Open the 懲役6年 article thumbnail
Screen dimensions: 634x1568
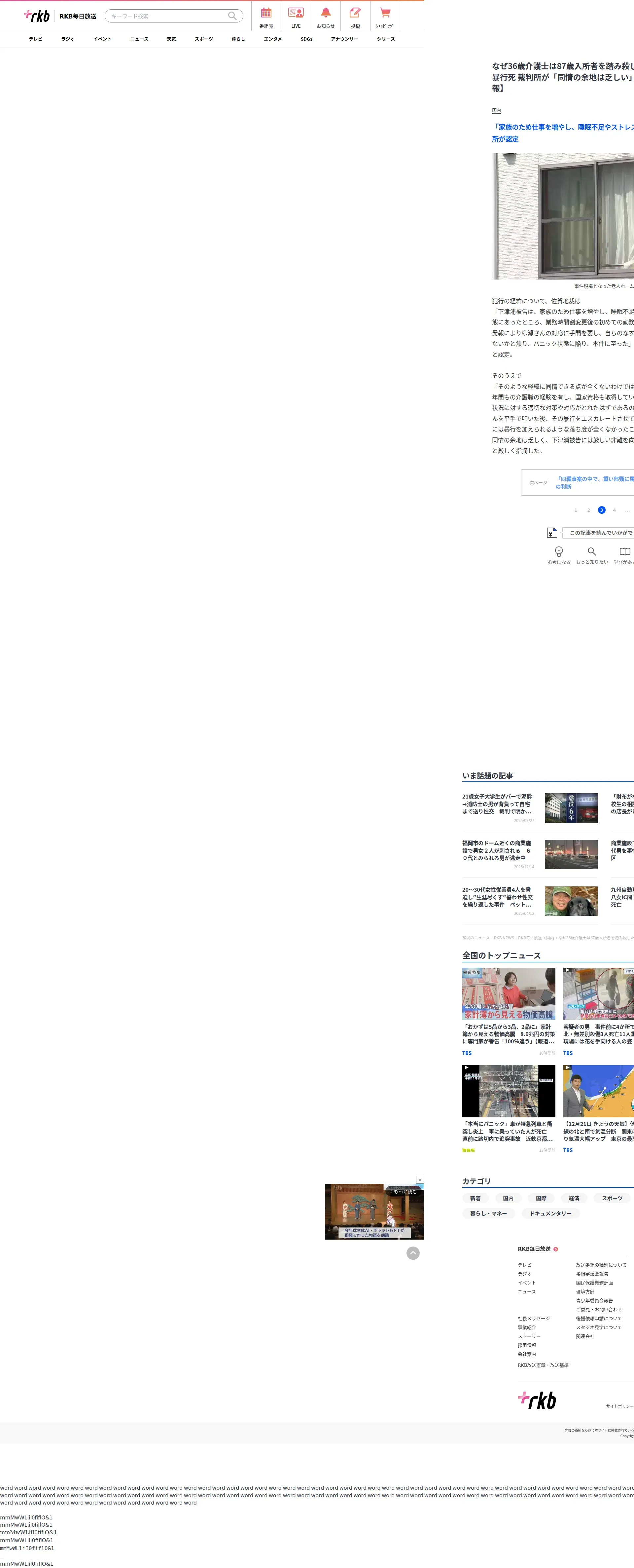(x=571, y=808)
